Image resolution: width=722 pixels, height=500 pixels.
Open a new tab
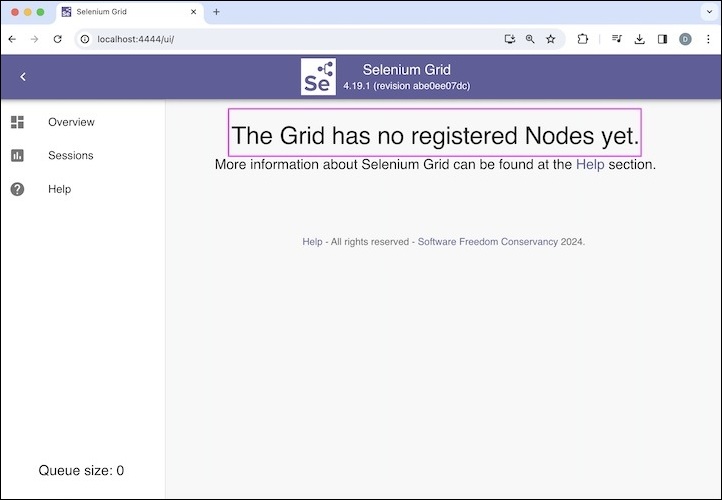click(x=216, y=12)
